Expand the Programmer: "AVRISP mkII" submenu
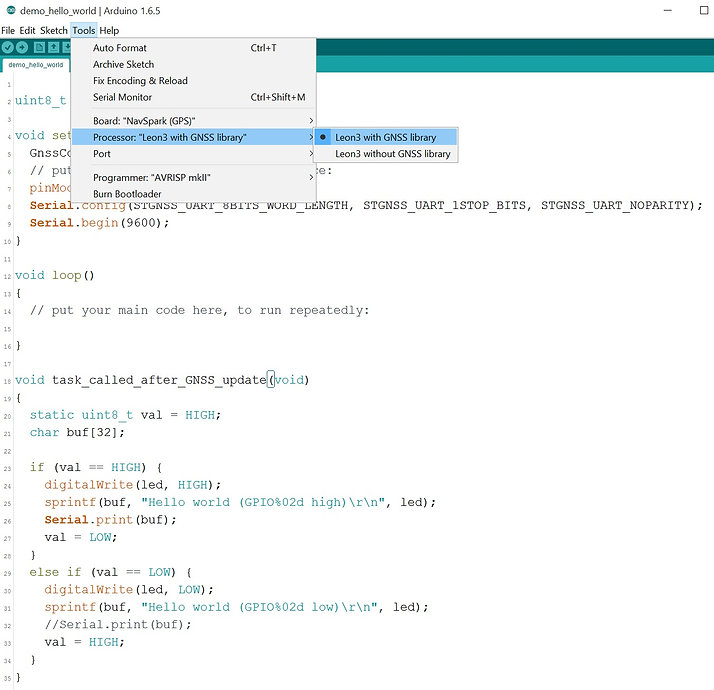 coord(194,178)
